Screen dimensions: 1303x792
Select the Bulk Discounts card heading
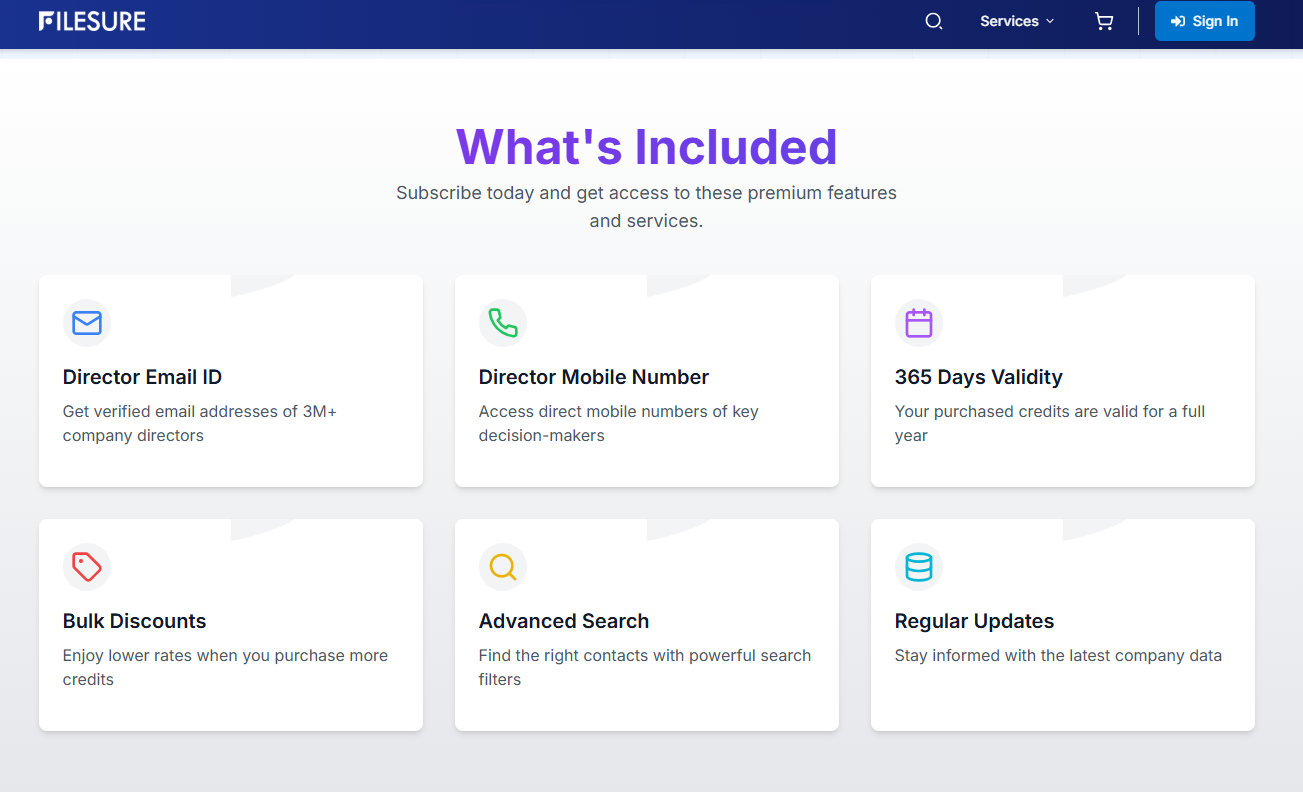point(134,621)
